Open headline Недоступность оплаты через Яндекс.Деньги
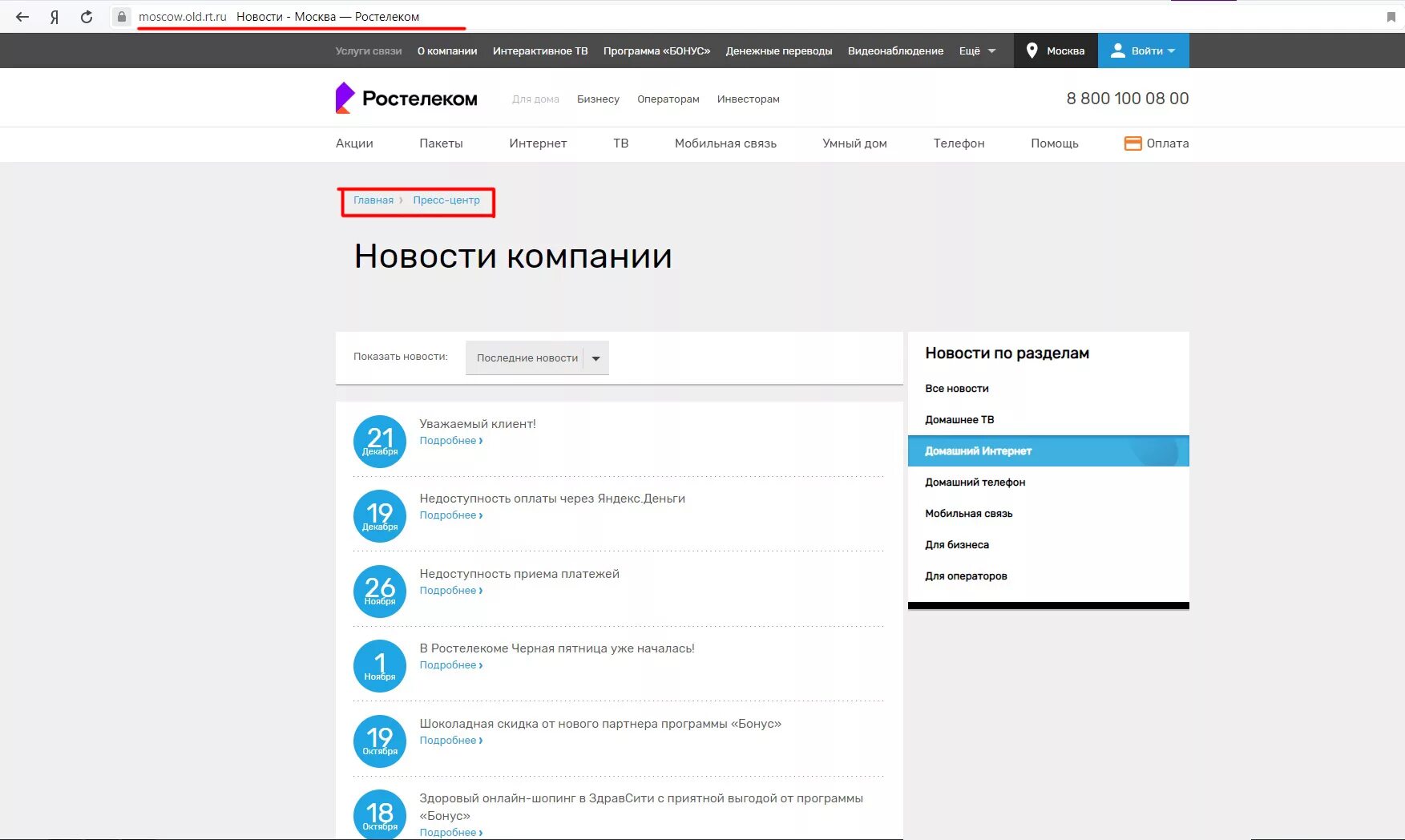The height and width of the screenshot is (840, 1405). (x=552, y=499)
